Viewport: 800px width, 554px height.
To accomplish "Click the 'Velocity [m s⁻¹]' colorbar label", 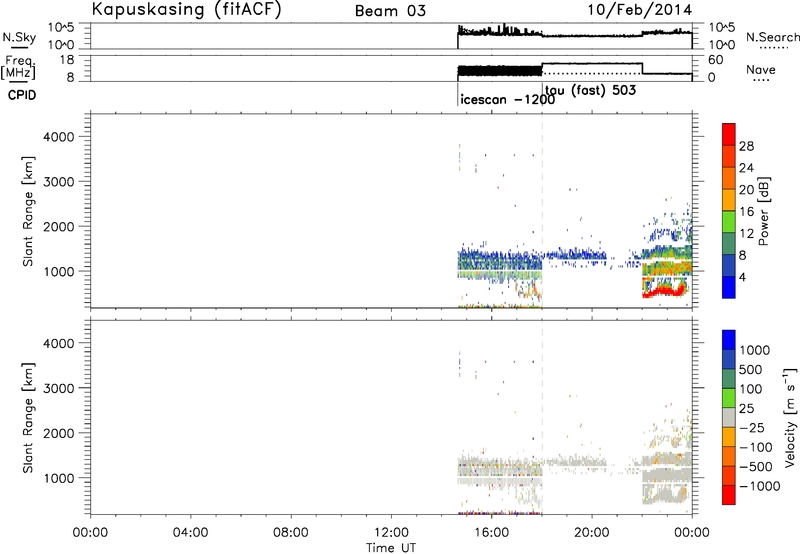I will coord(790,417).
